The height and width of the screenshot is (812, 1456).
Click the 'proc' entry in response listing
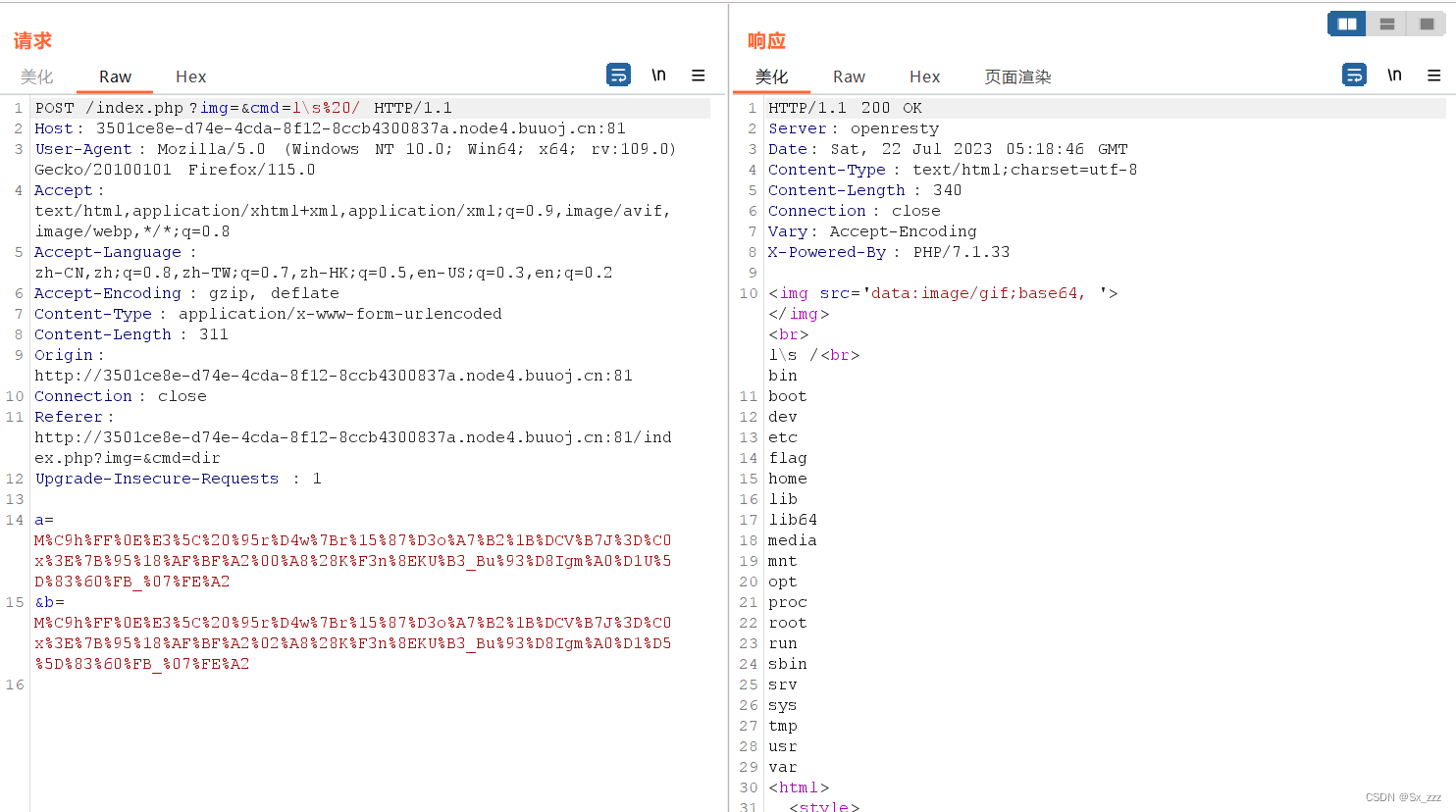pyautogui.click(x=788, y=602)
